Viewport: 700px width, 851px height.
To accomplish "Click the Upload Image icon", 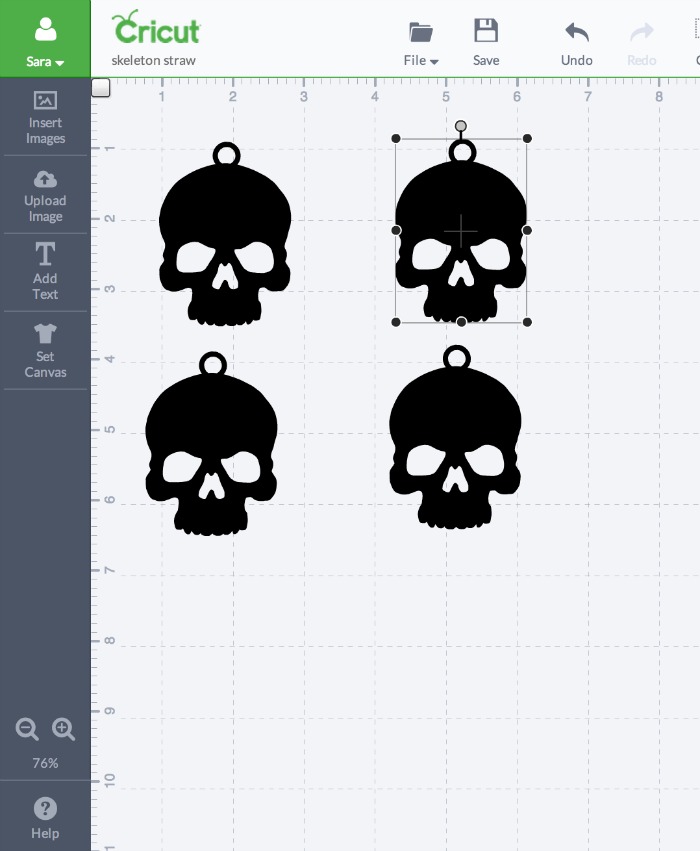I will pyautogui.click(x=45, y=180).
